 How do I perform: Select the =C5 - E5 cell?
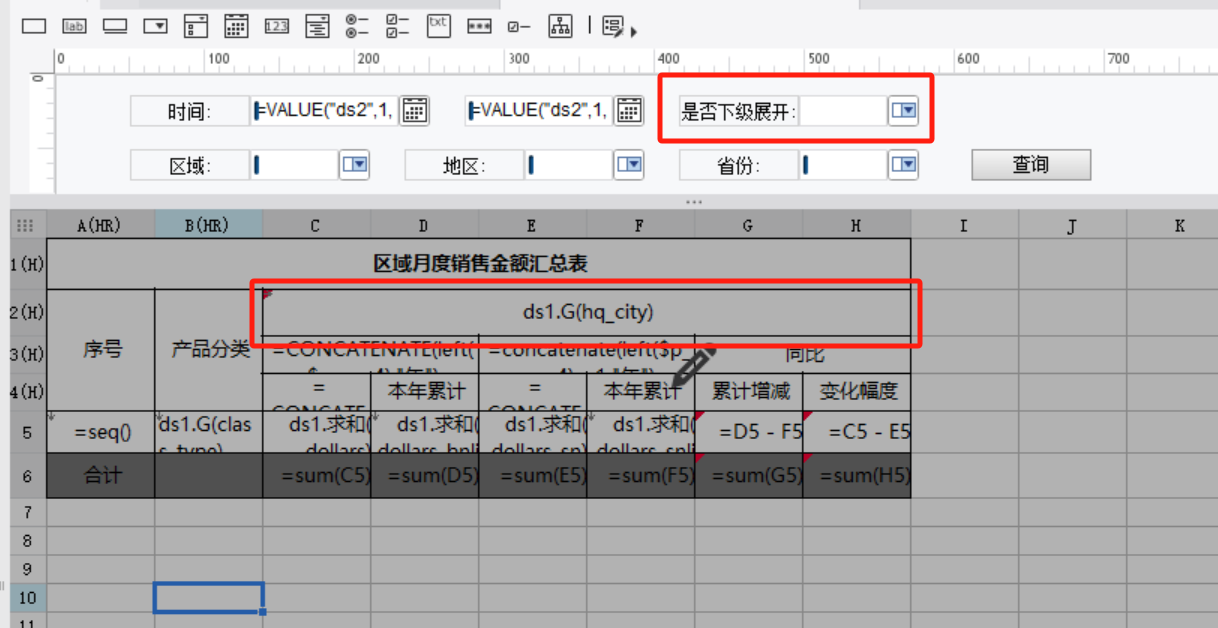point(857,432)
